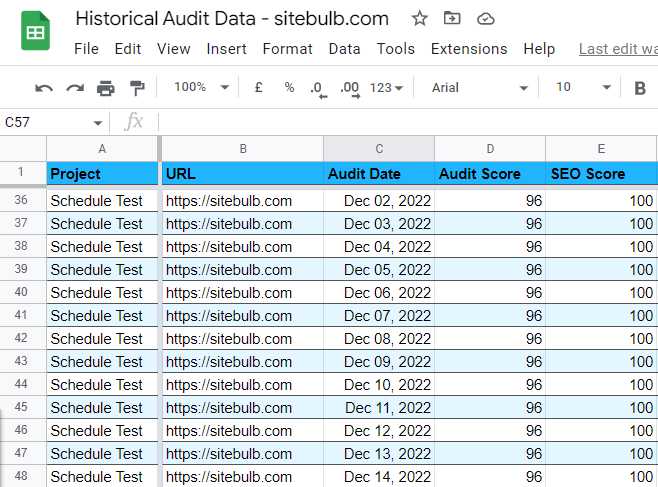Click the C57 name box
This screenshot has width=658, height=487.
point(46,122)
